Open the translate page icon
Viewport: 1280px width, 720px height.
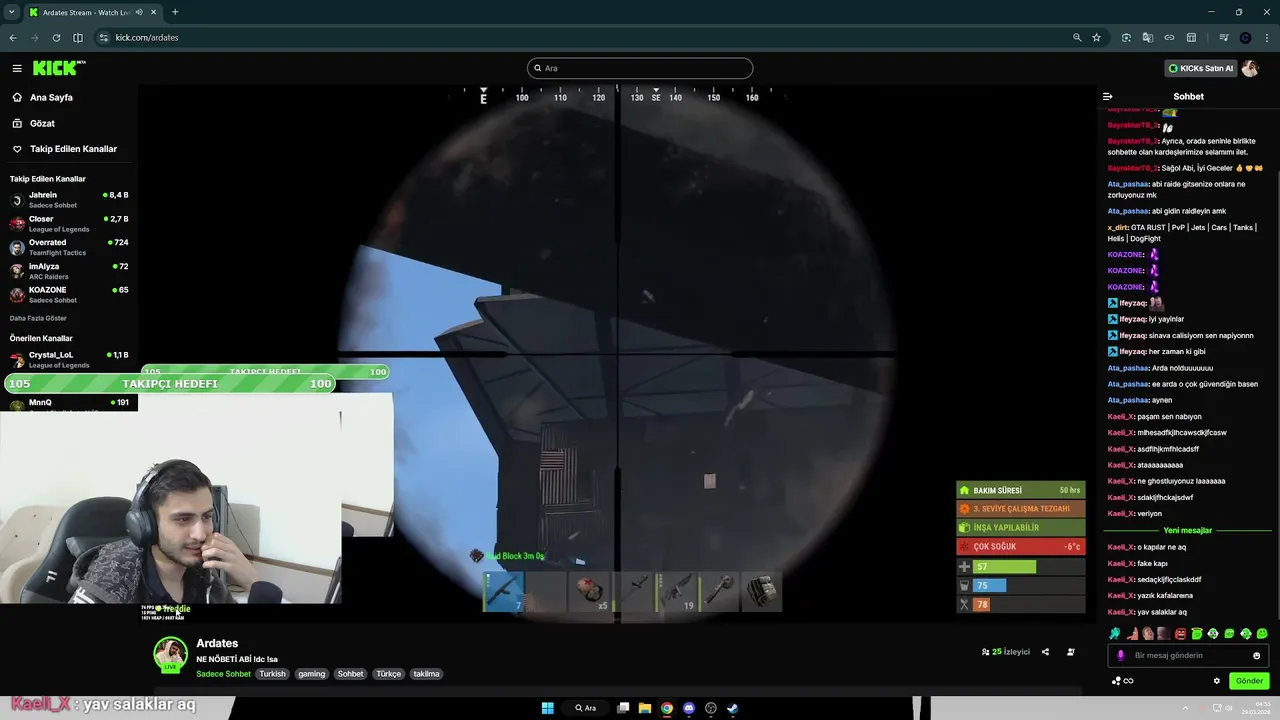point(1148,38)
